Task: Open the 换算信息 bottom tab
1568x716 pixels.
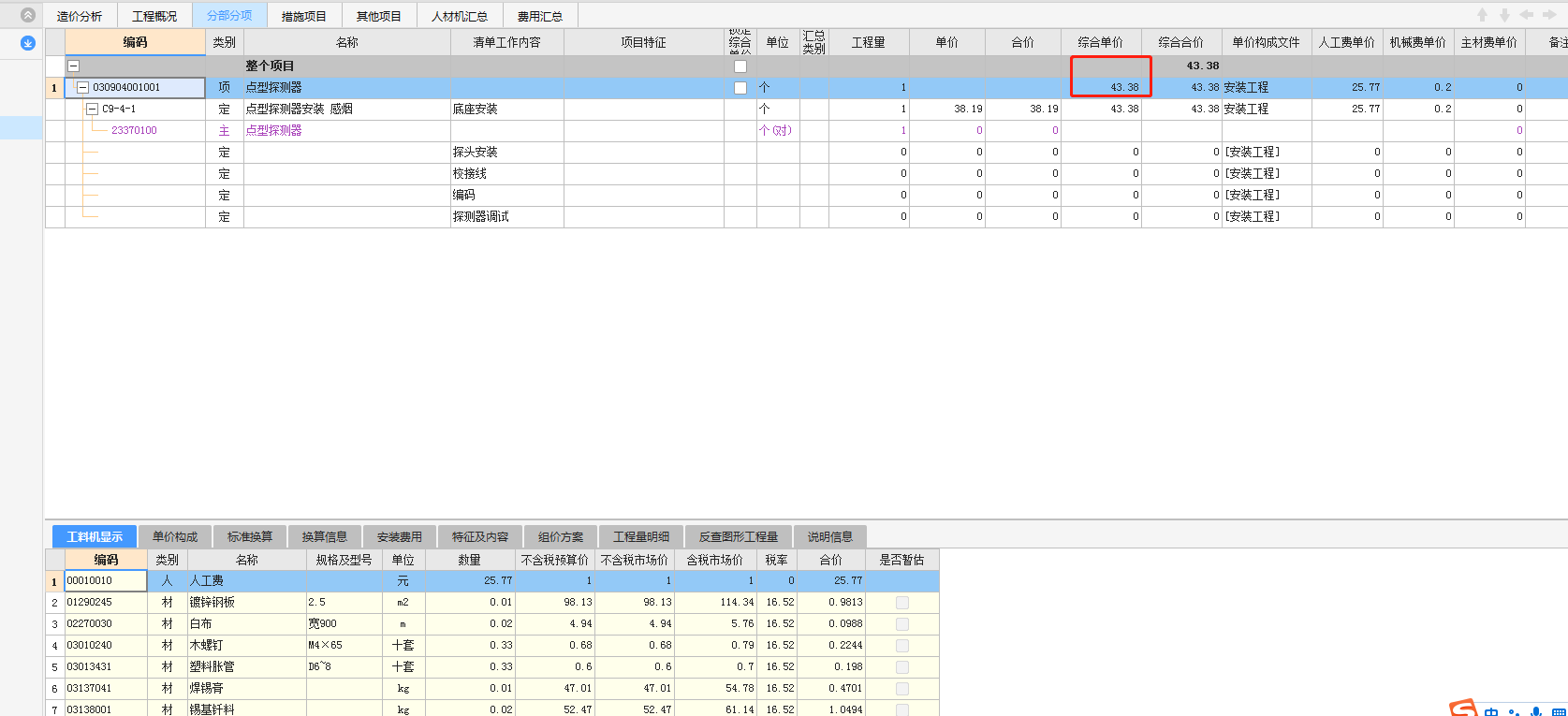Action: (x=325, y=536)
